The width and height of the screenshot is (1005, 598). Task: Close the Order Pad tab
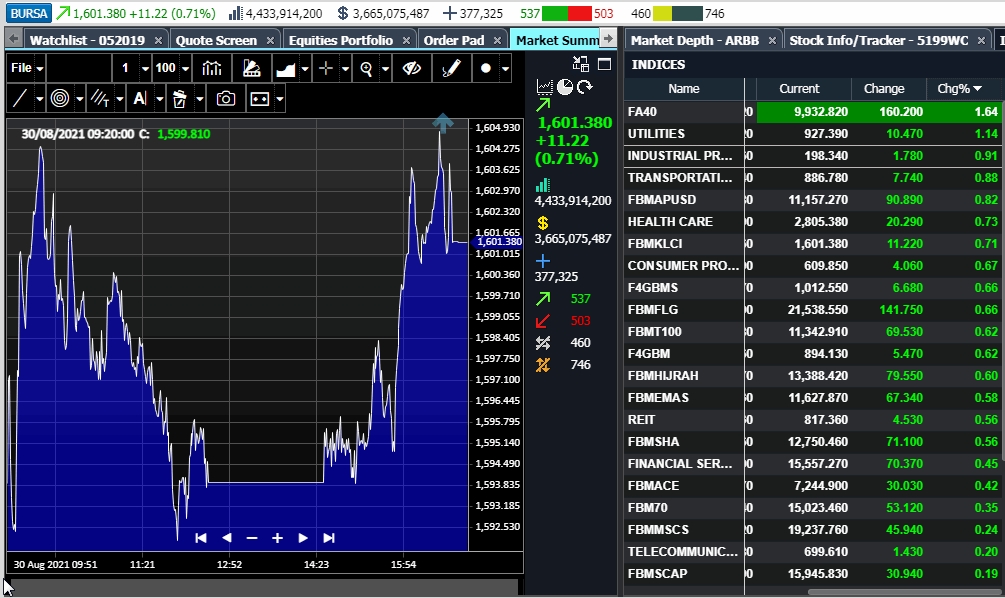(497, 40)
